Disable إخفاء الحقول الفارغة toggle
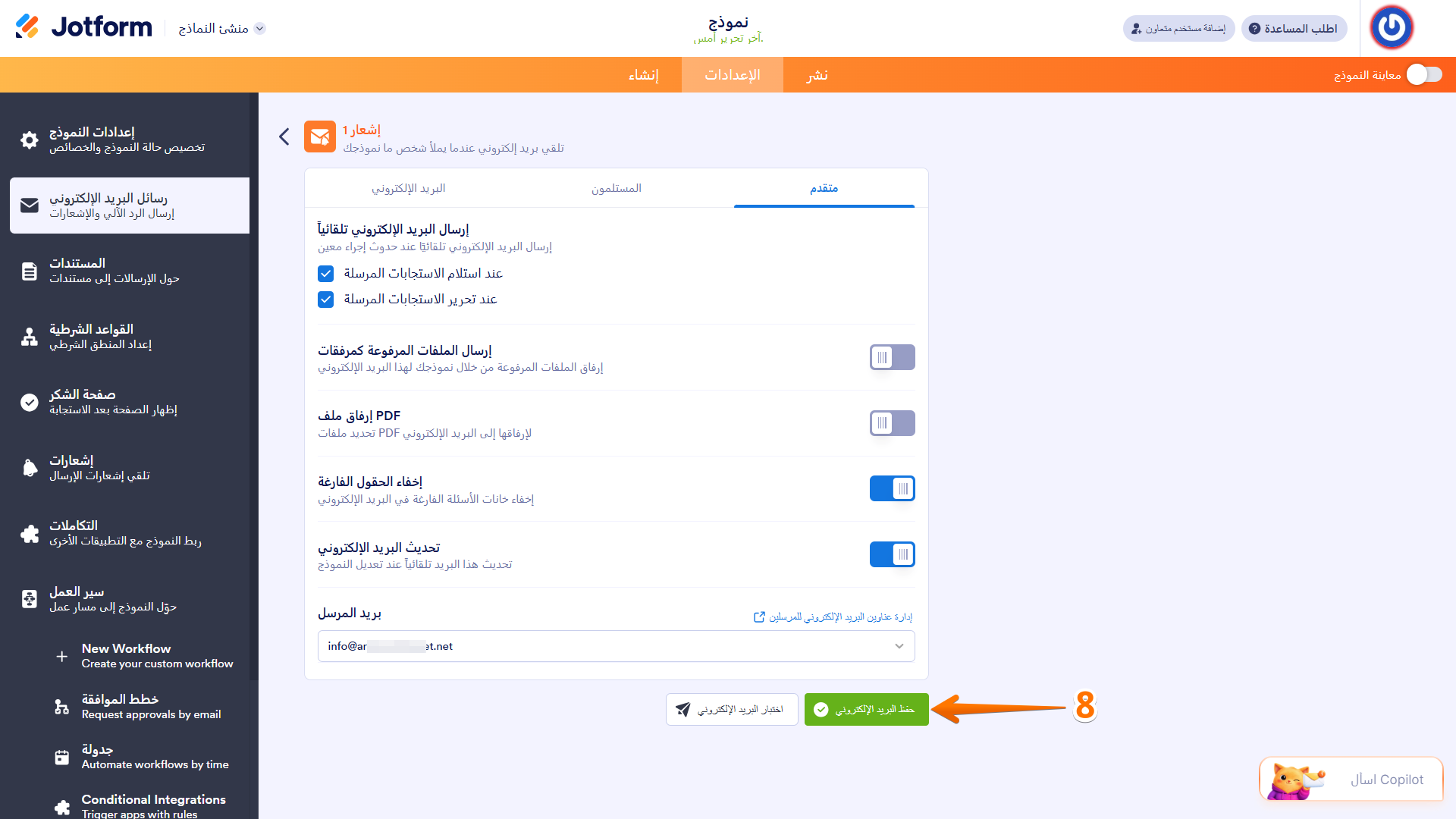The height and width of the screenshot is (819, 1456). pos(892,488)
